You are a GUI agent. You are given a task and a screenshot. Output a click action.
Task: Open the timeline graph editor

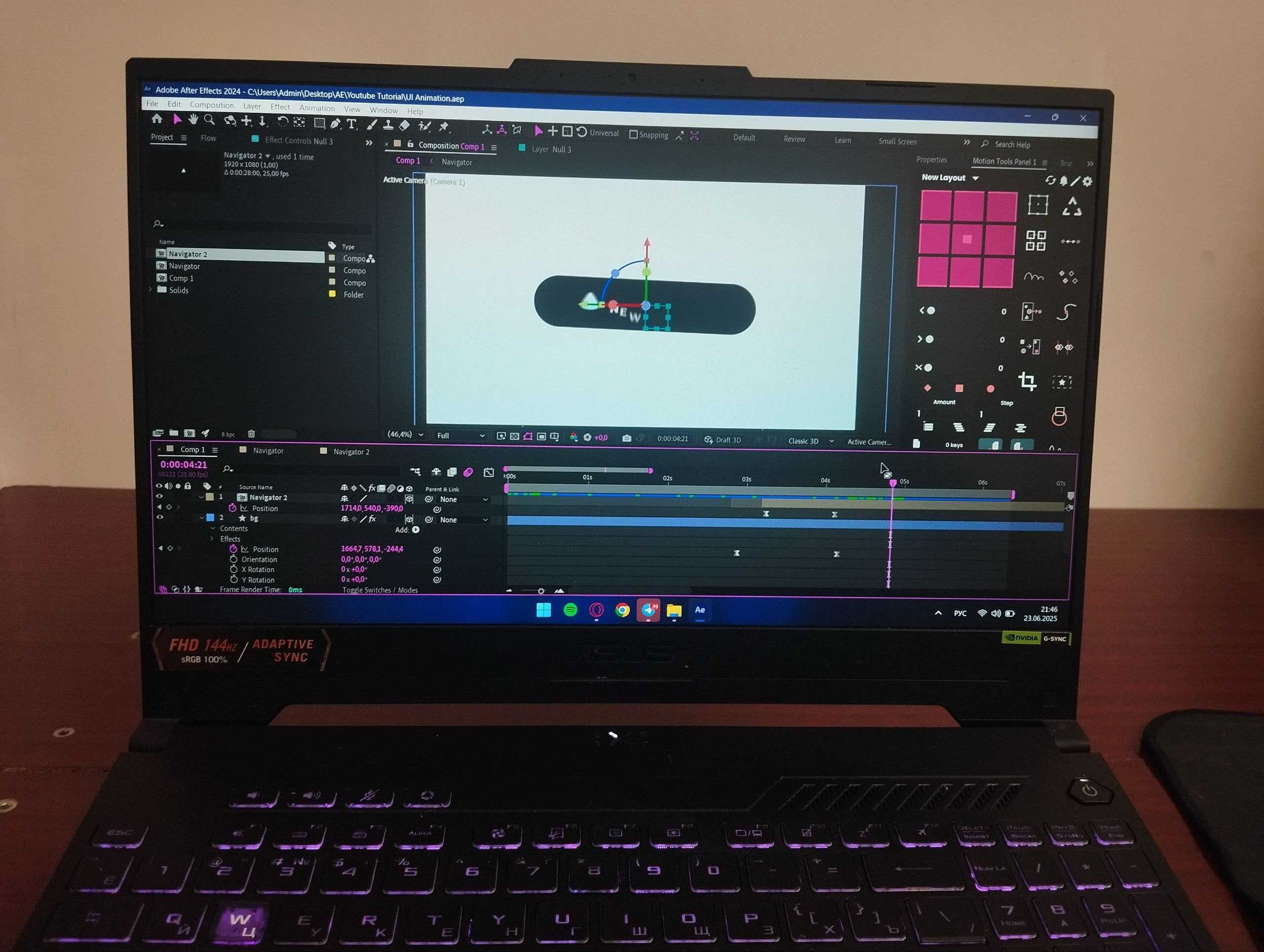click(489, 472)
